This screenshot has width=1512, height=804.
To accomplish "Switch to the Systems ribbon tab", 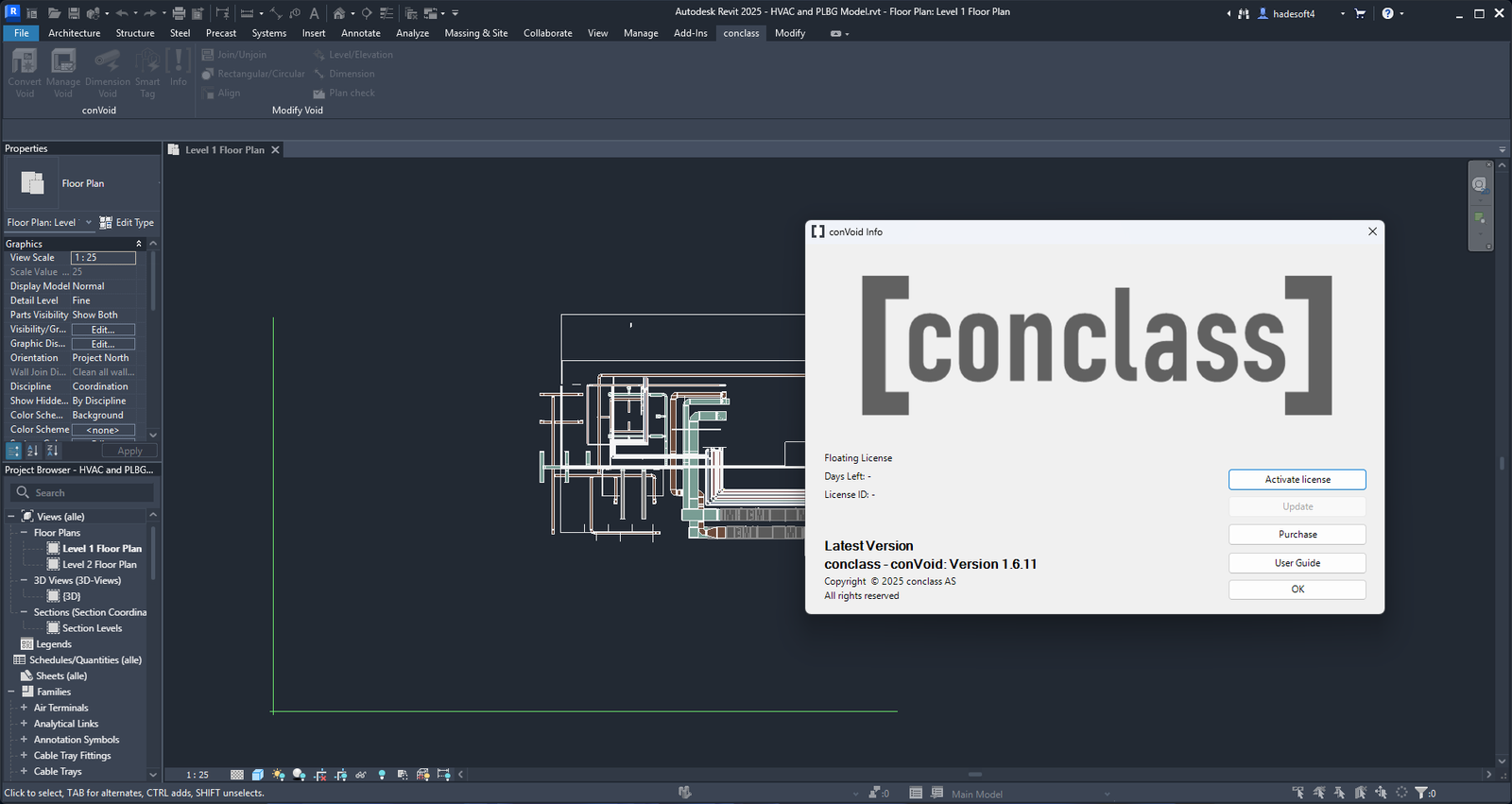I will click(x=269, y=33).
